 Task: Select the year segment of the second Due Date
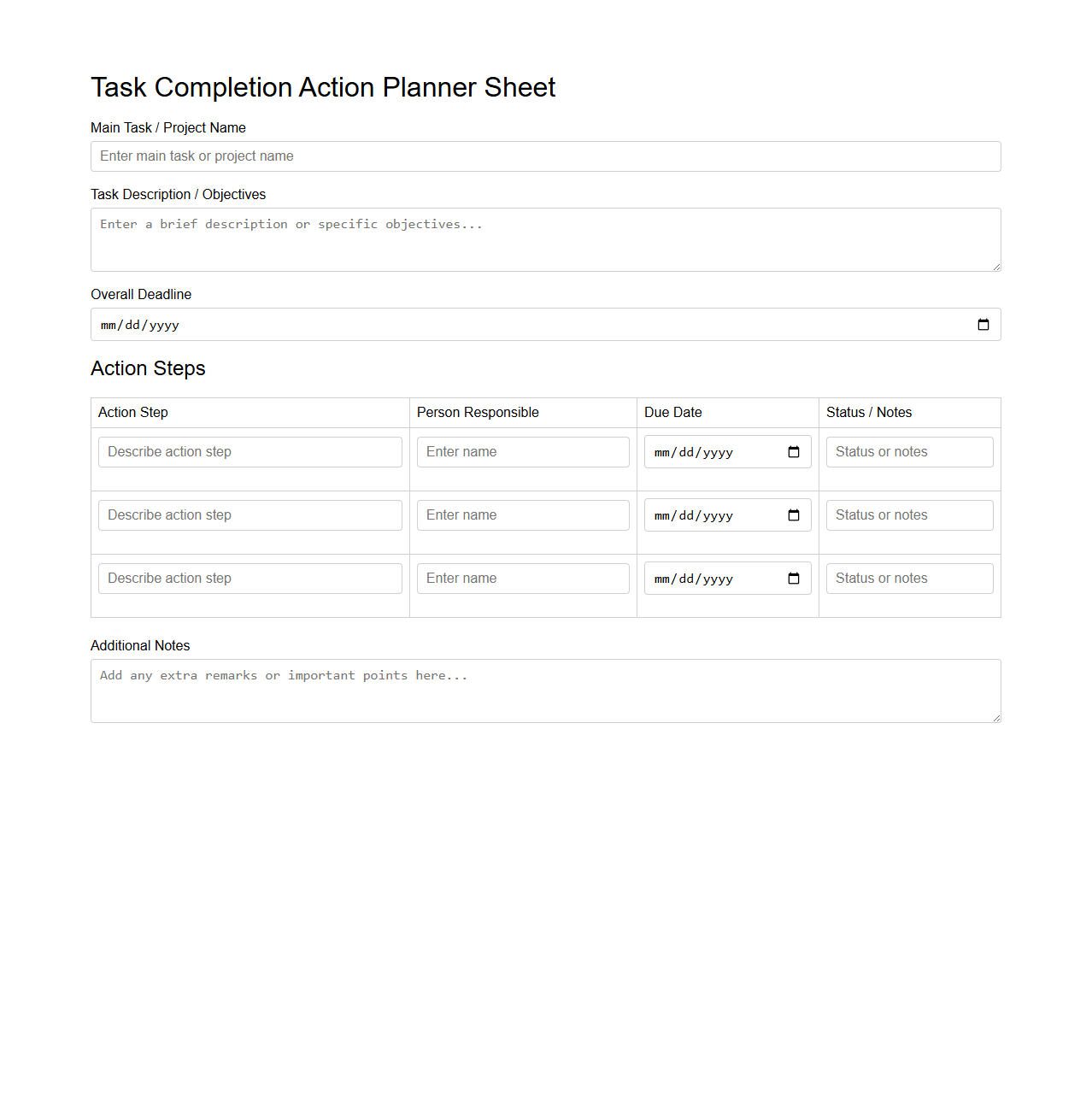[x=718, y=514]
